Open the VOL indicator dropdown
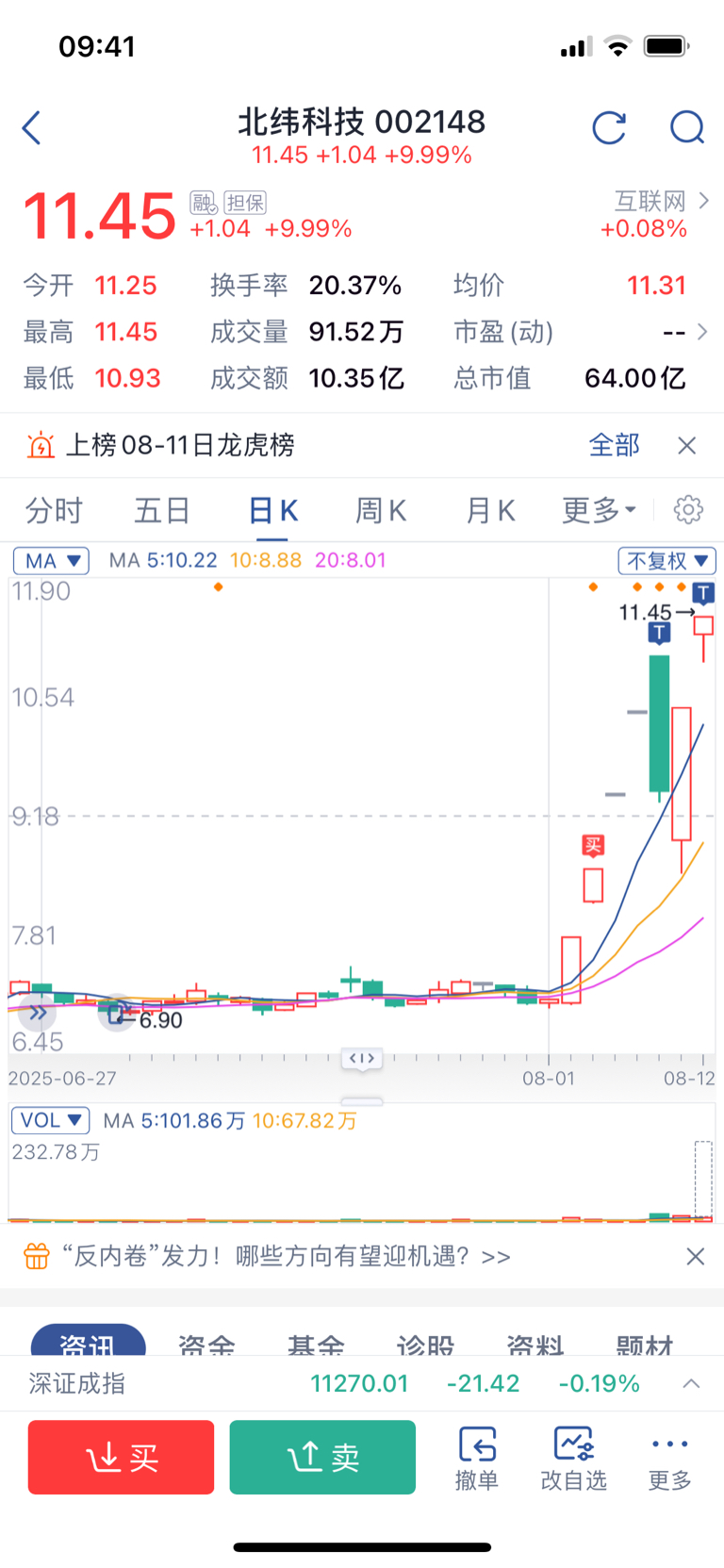This screenshot has width=724, height=1568. click(x=50, y=1120)
